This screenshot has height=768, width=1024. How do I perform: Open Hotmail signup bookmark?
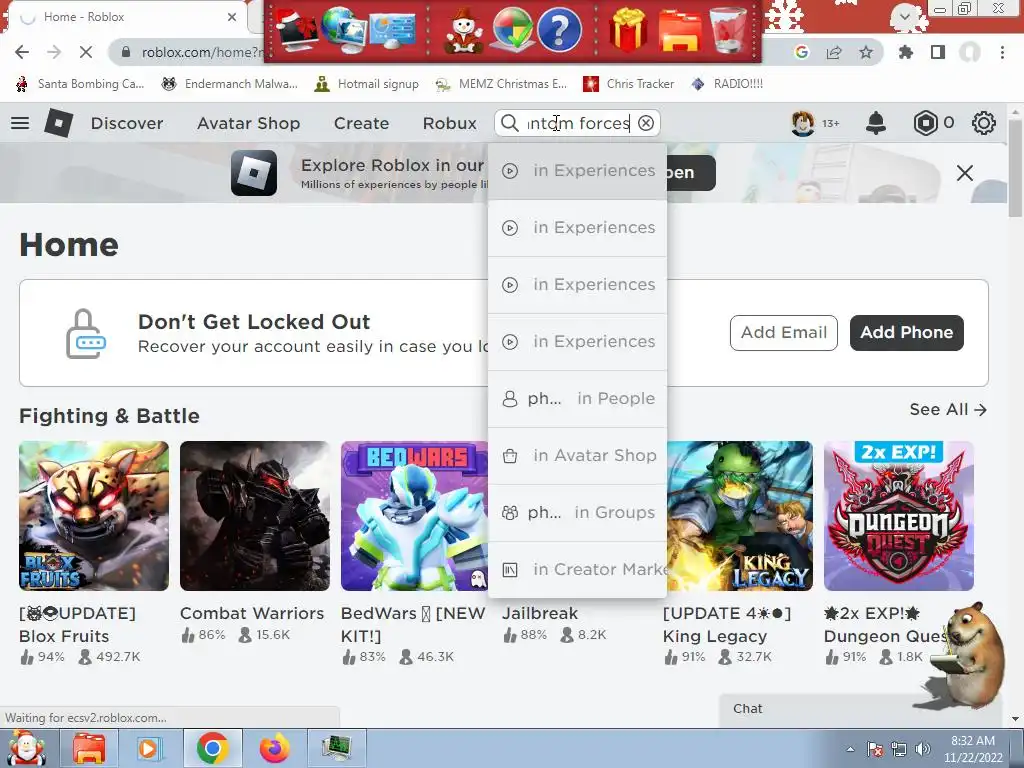366,84
